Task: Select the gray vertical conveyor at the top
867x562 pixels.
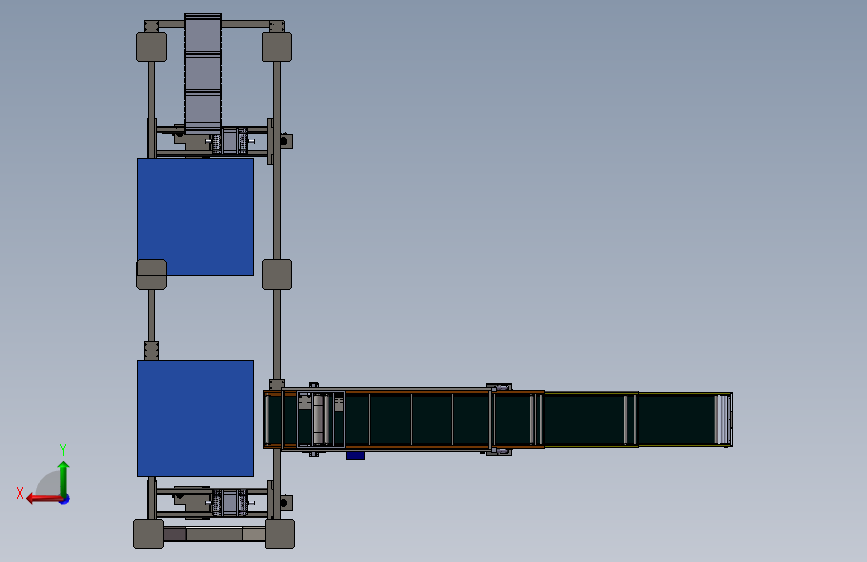Action: click(x=203, y=74)
